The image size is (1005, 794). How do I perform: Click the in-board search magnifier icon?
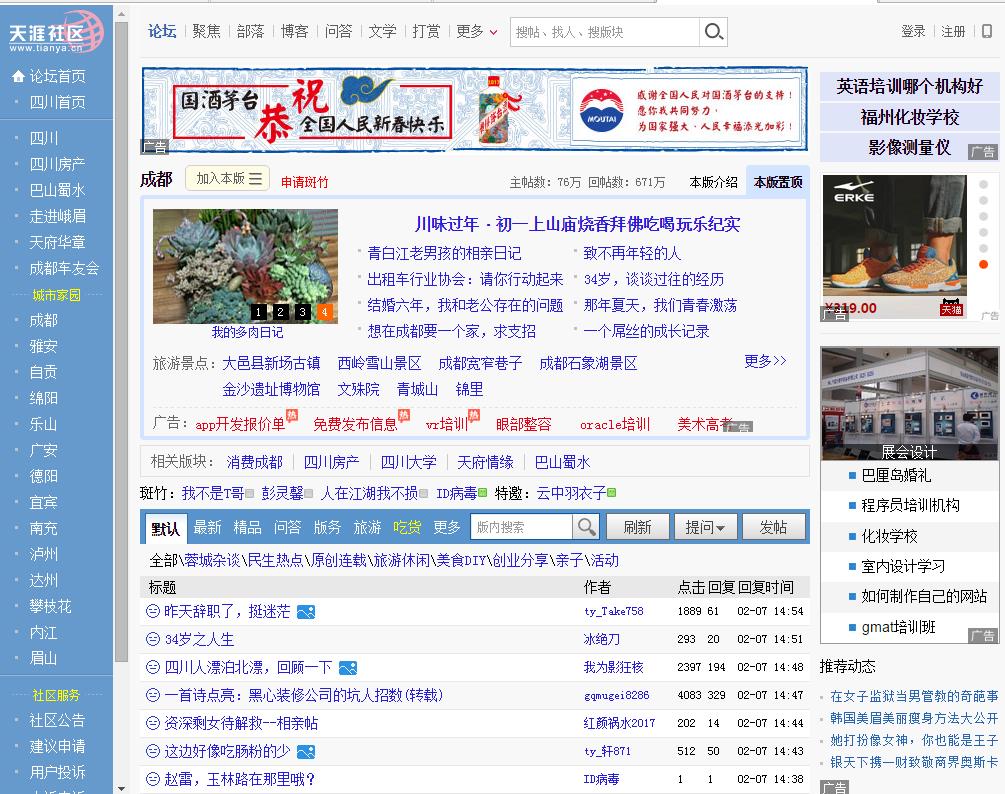click(586, 527)
